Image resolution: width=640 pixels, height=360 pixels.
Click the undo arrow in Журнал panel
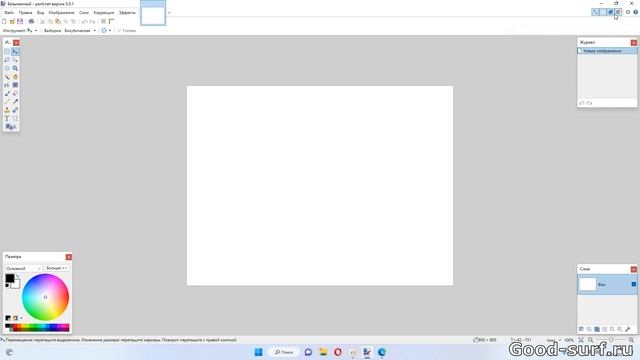(582, 103)
